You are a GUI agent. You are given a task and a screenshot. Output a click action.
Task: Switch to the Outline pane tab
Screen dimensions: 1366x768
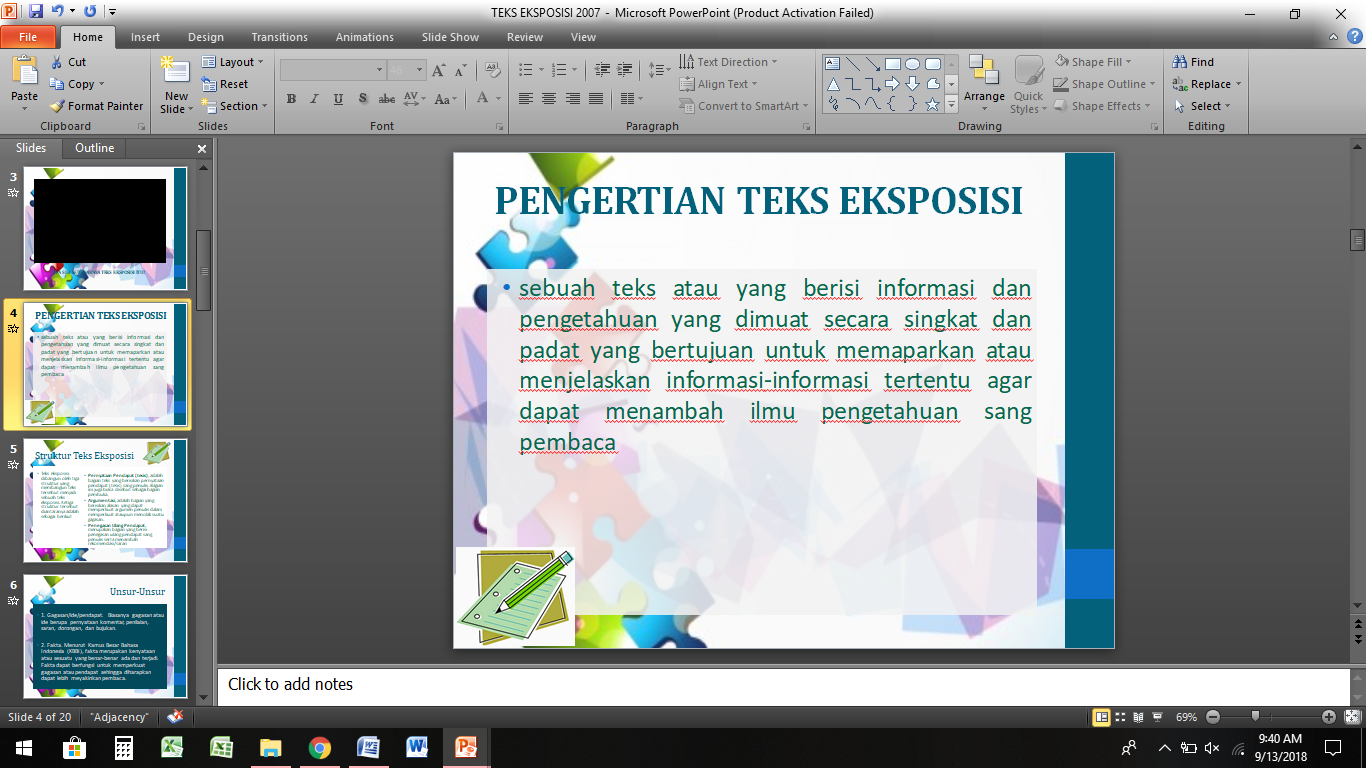(95, 148)
